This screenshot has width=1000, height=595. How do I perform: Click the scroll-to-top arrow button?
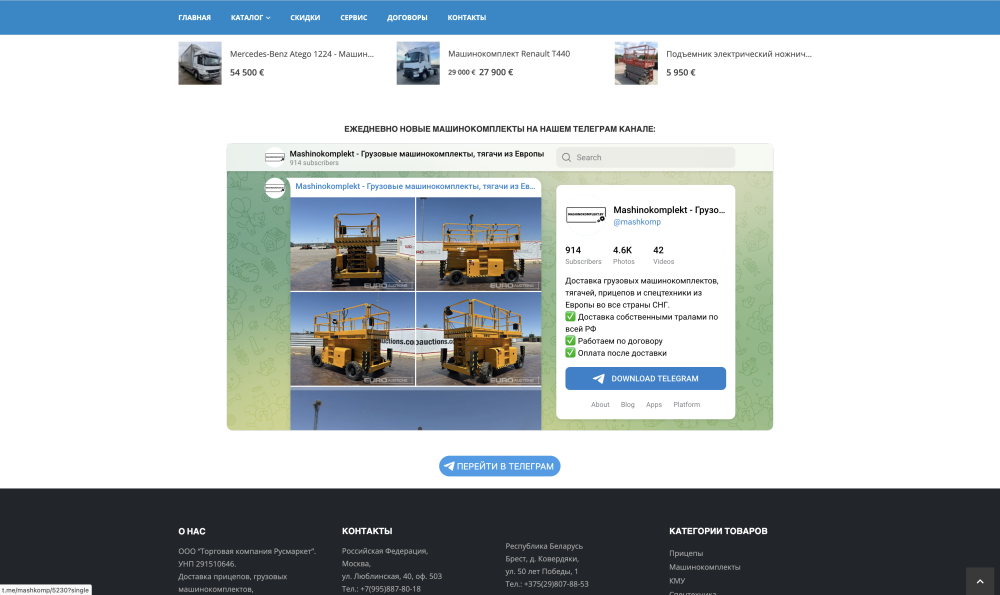[980, 581]
